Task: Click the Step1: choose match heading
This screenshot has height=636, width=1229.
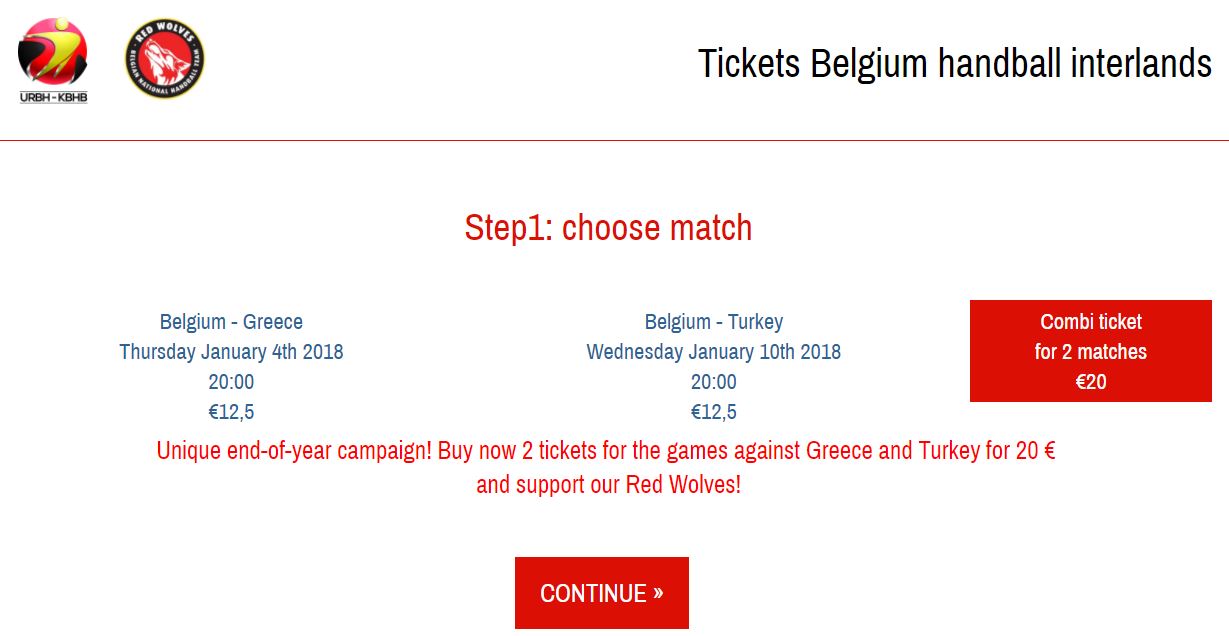Action: tap(608, 228)
